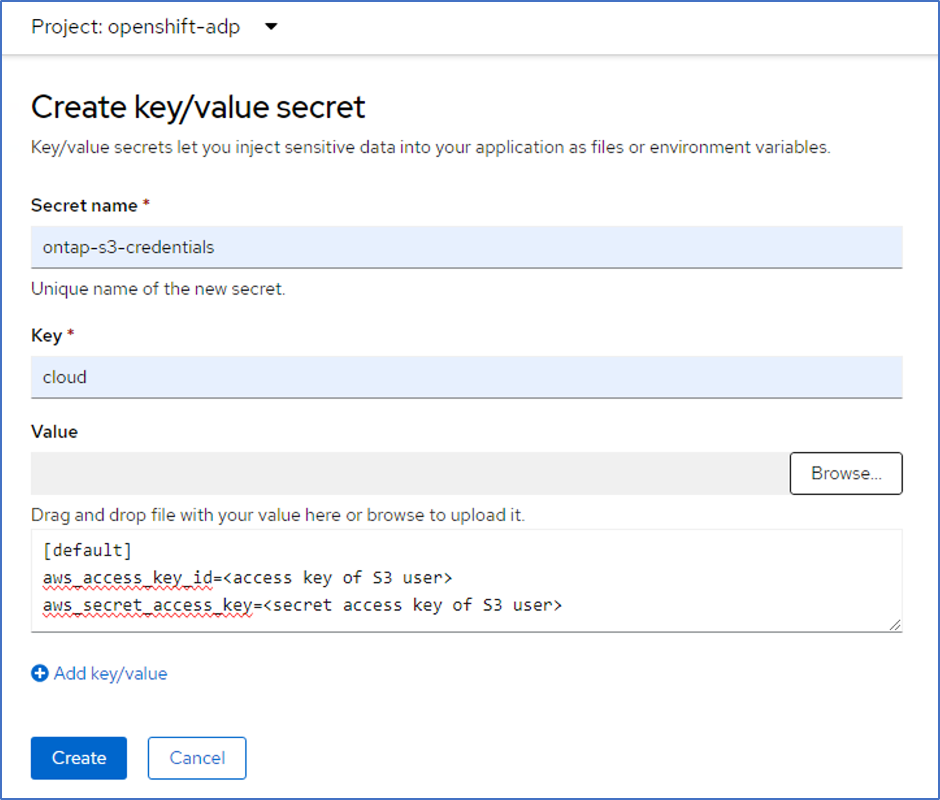Focus the Key field containing 'cloud'
Screen dimensions: 940x800
point(466,377)
